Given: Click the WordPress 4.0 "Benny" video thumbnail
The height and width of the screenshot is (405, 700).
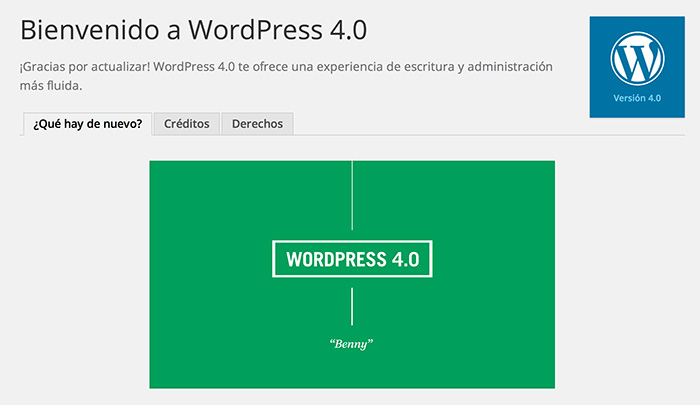Looking at the screenshot, I should pyautogui.click(x=352, y=274).
